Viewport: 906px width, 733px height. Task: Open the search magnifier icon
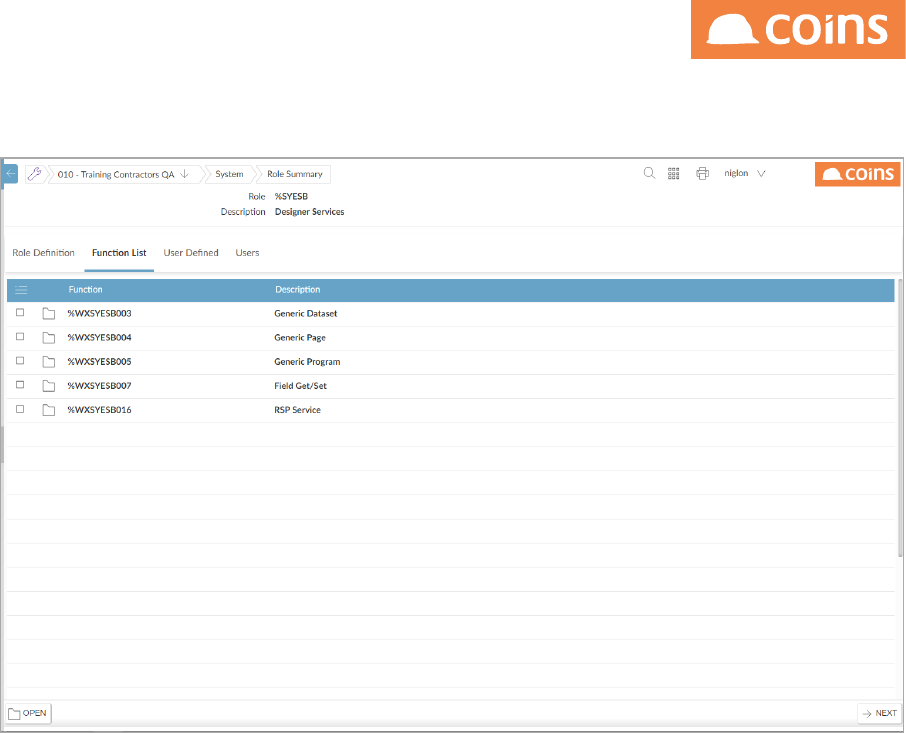(649, 173)
